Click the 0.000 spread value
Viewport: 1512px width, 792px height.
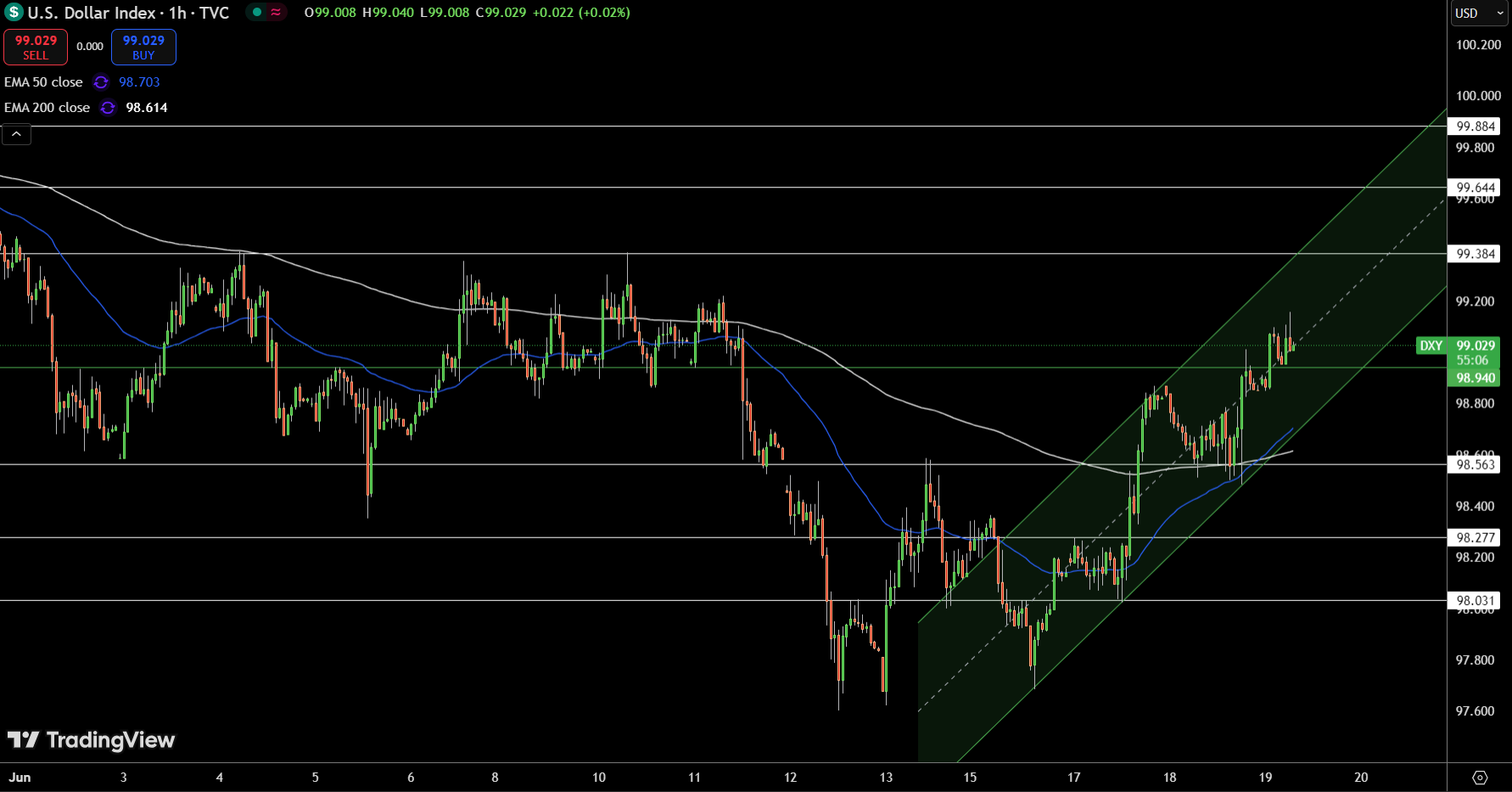click(90, 47)
